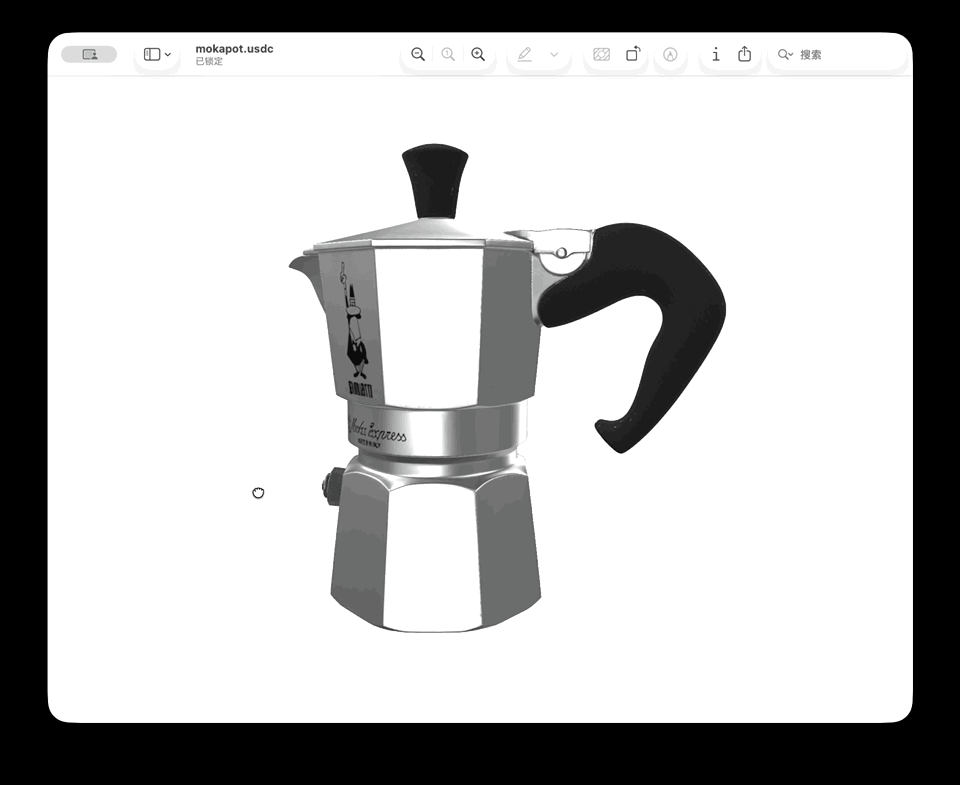This screenshot has height=785, width=960.
Task: Click the actual size magnifier icon
Action: [448, 54]
